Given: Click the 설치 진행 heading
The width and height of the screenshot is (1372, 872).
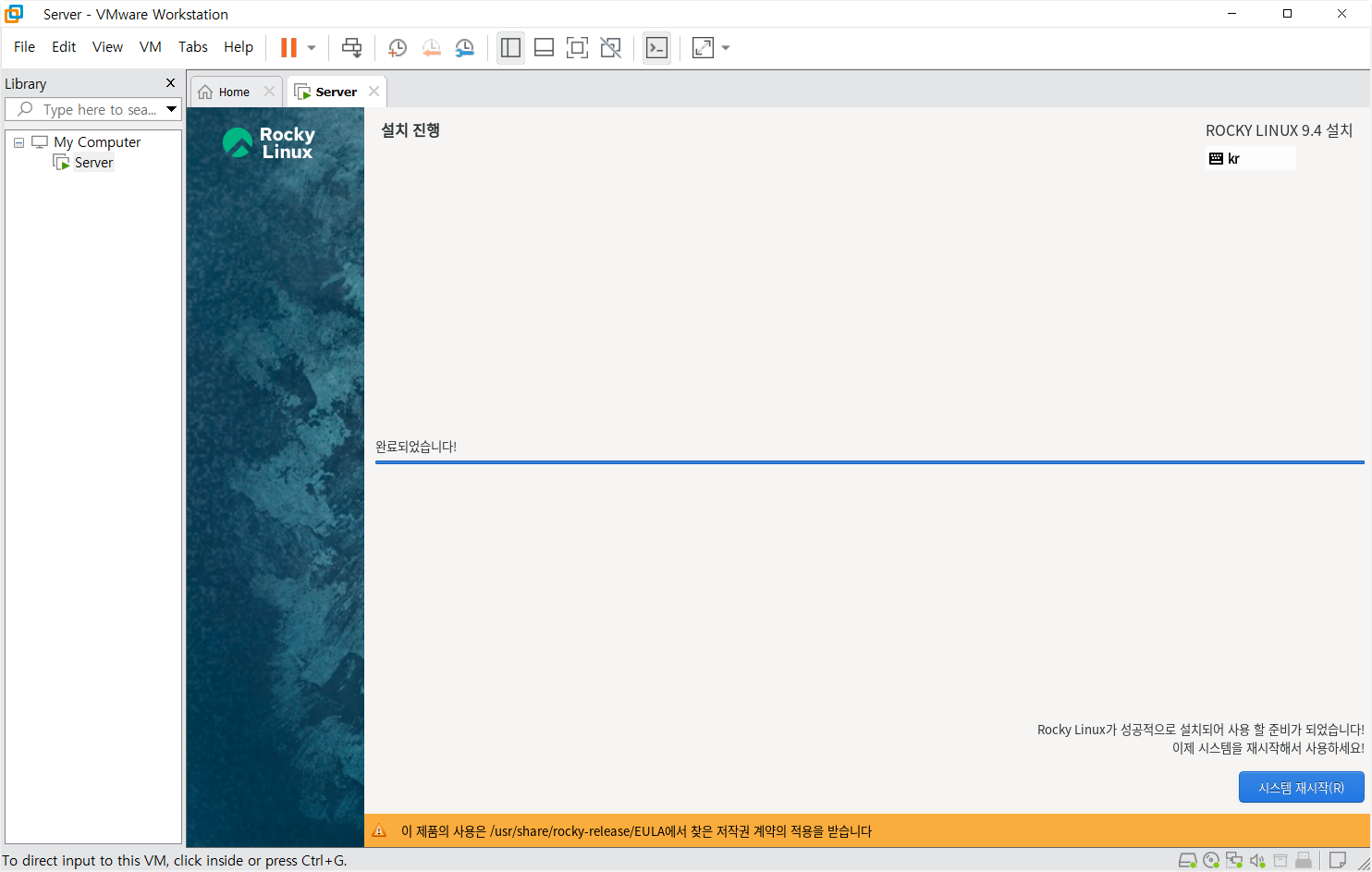Looking at the screenshot, I should tap(410, 130).
